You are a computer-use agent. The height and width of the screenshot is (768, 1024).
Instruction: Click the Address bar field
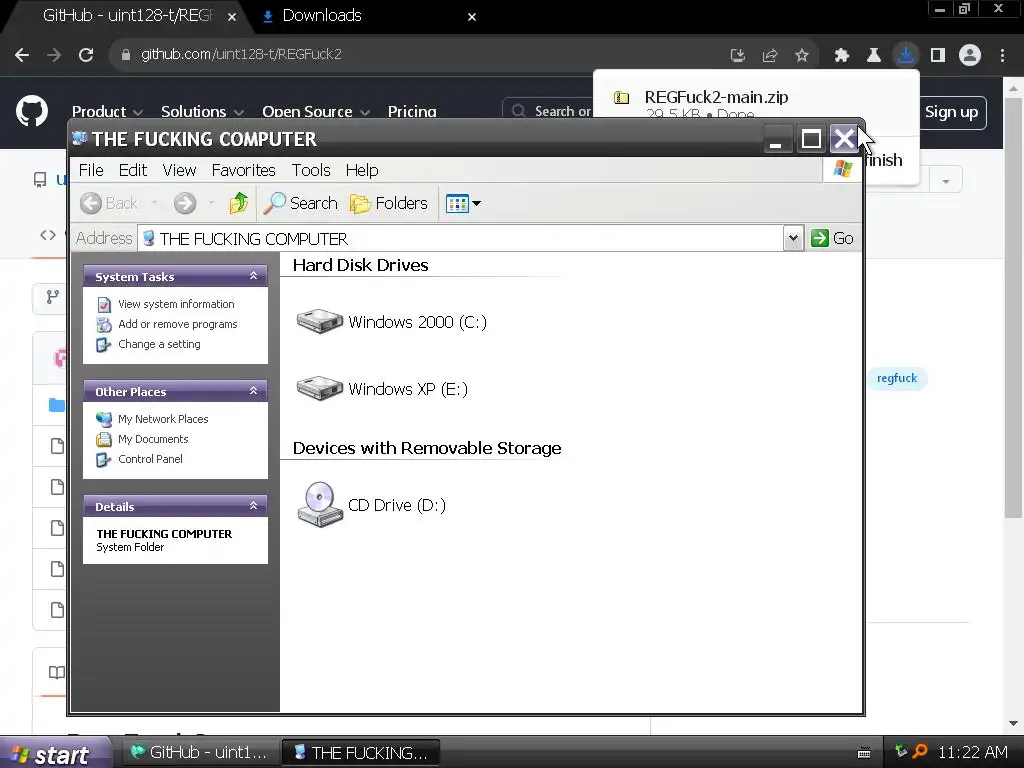pos(460,238)
